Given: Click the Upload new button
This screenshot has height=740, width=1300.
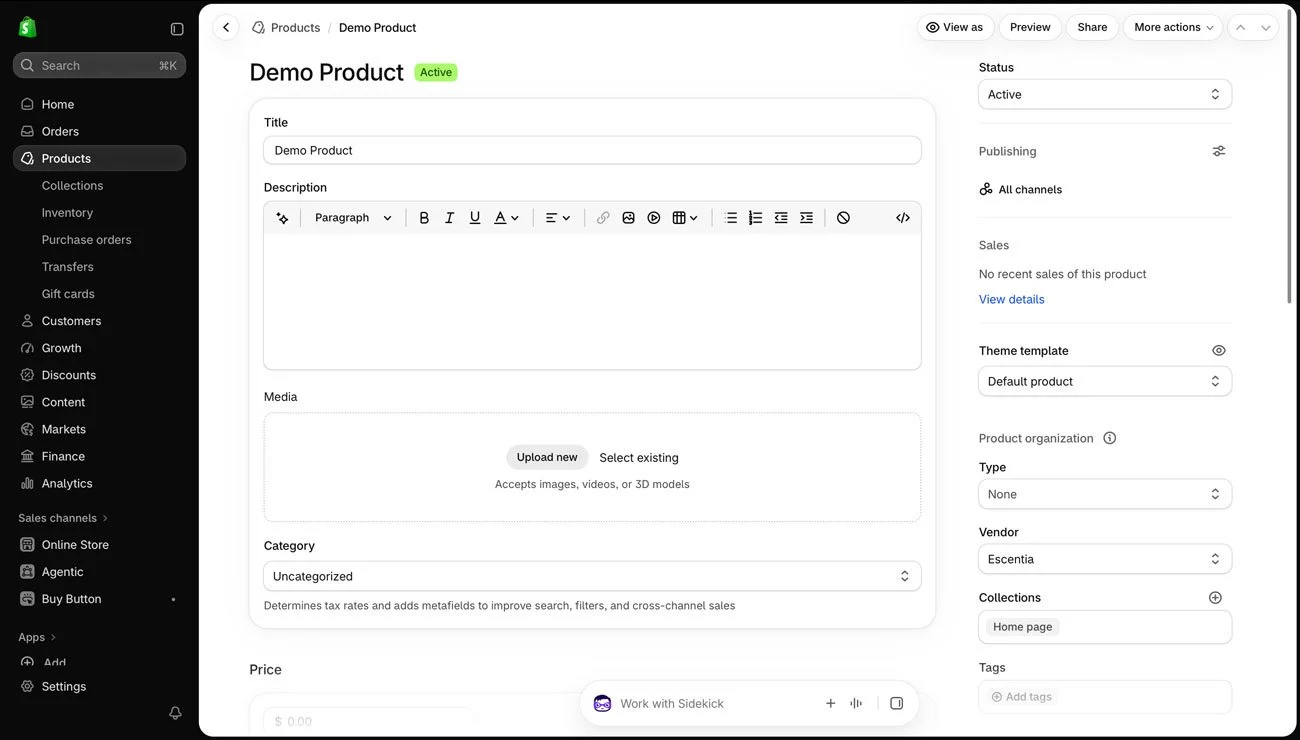Looking at the screenshot, I should 547,457.
